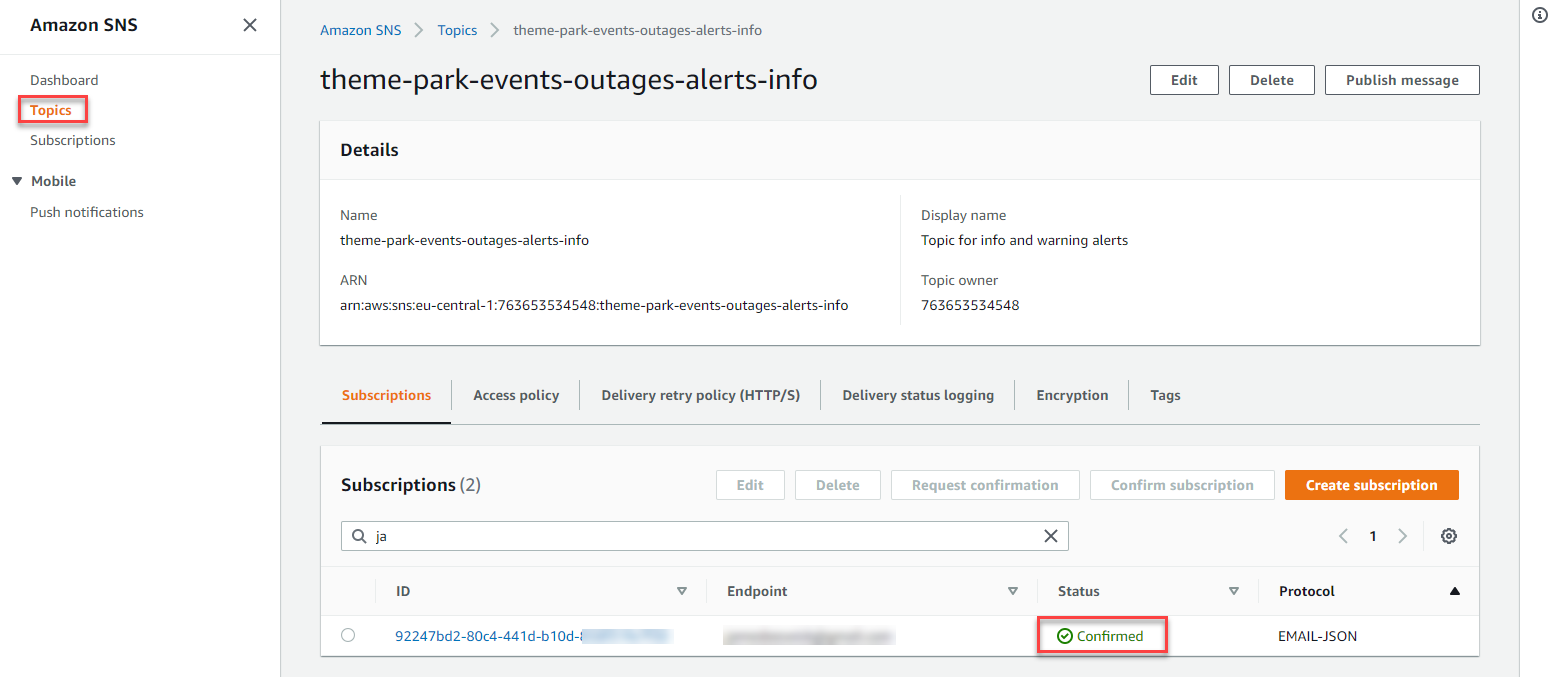Click the blurred endpoint email cell

[808, 636]
